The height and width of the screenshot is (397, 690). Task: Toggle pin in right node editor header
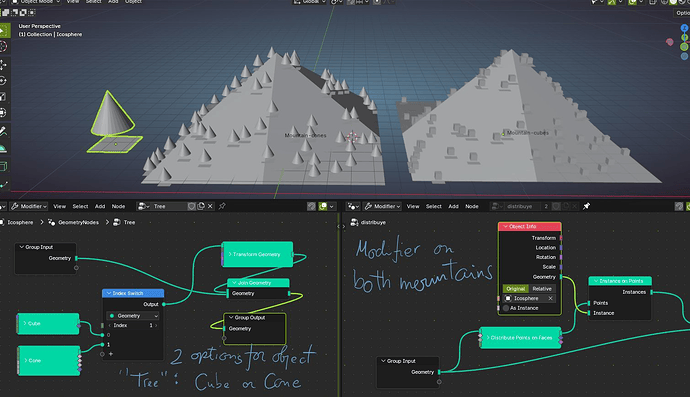(586, 206)
